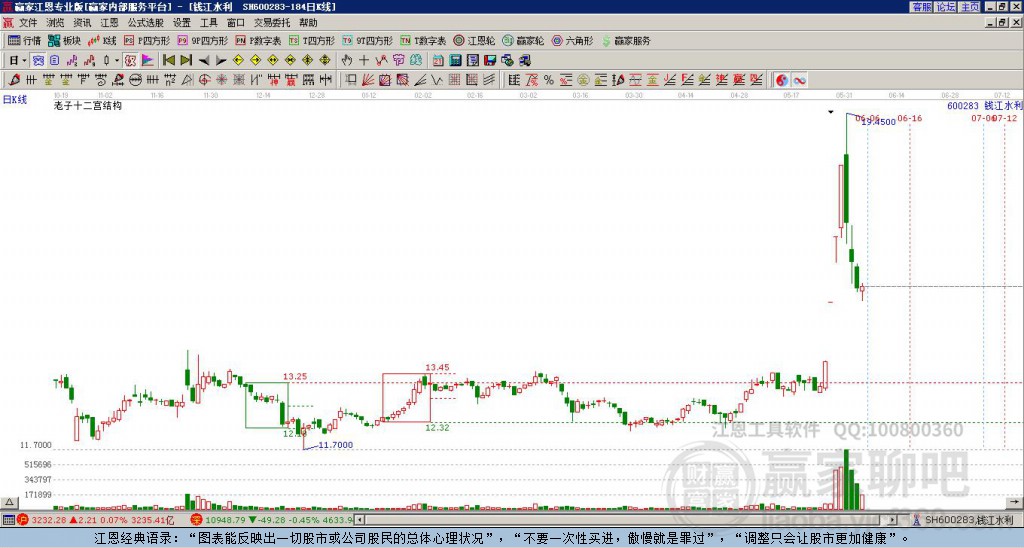
Task: Select the crosshair cursor tool
Action: (x=364, y=60)
